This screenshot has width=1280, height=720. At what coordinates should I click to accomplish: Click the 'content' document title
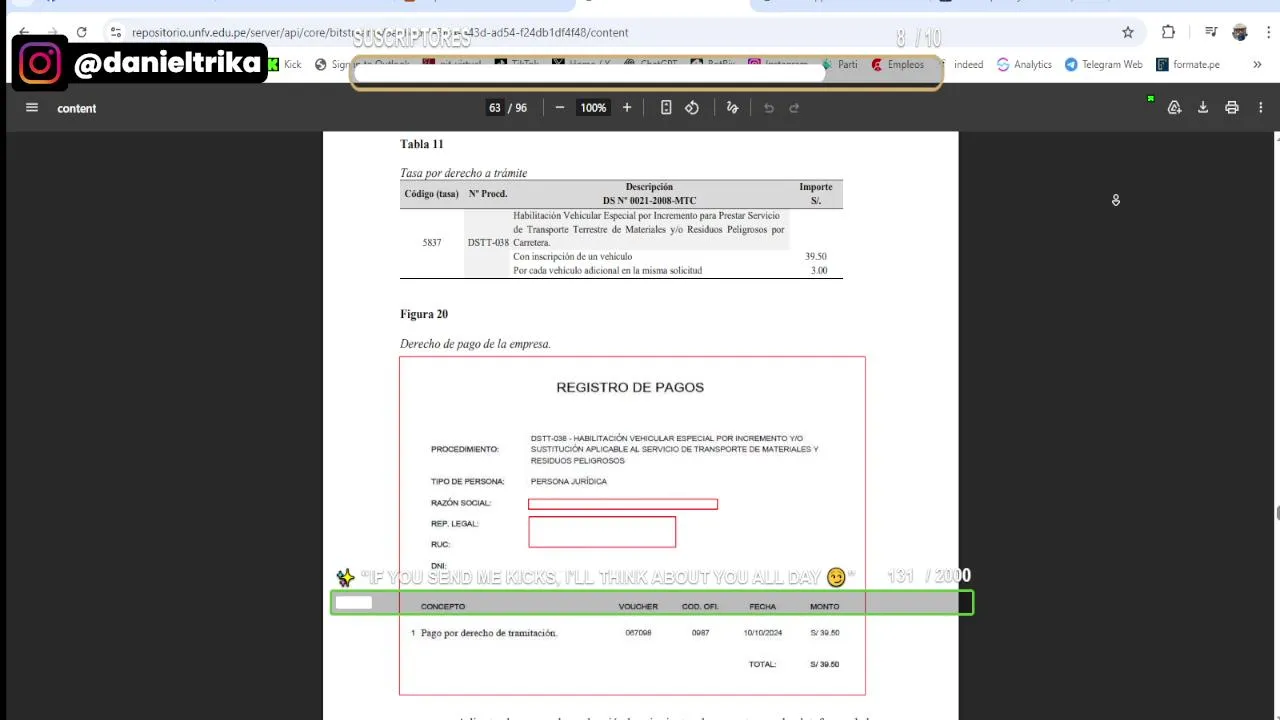click(77, 108)
